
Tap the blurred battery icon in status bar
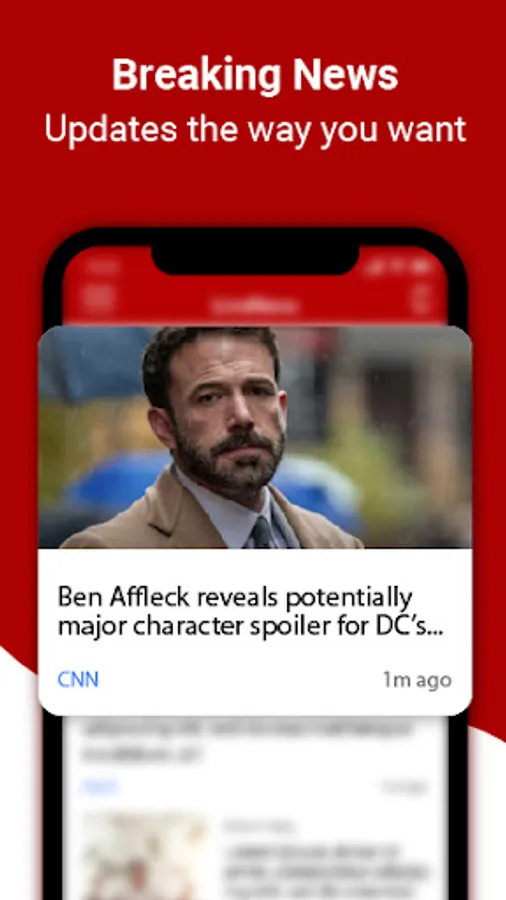(422, 266)
